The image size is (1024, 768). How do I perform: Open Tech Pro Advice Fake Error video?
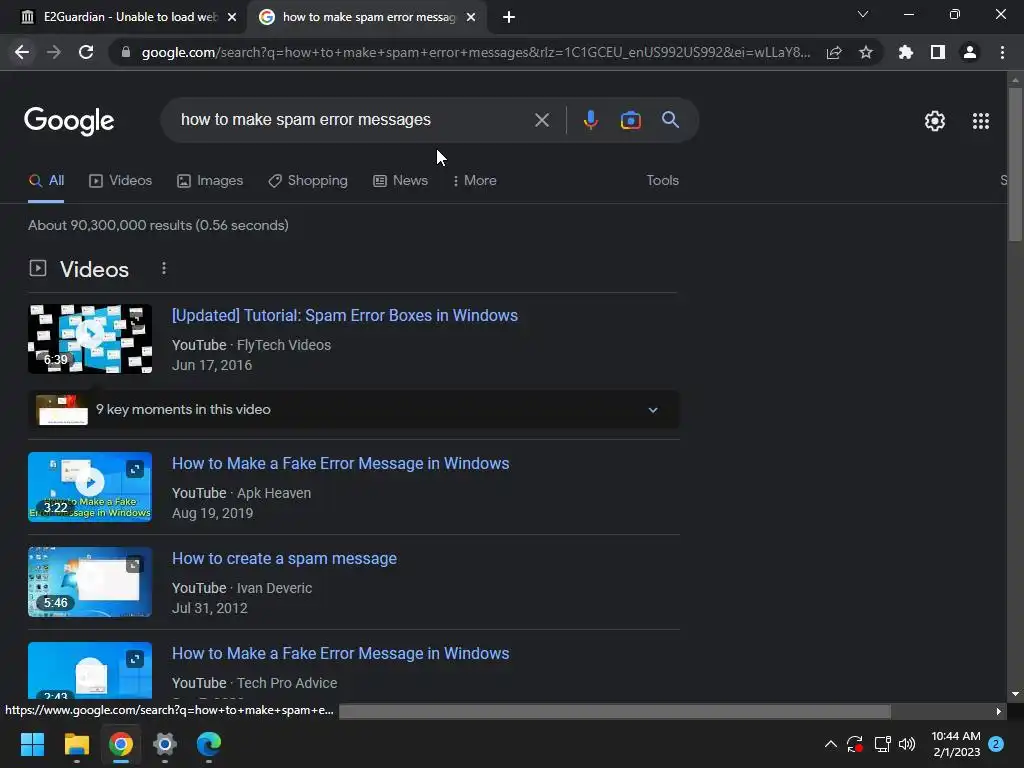click(340, 654)
